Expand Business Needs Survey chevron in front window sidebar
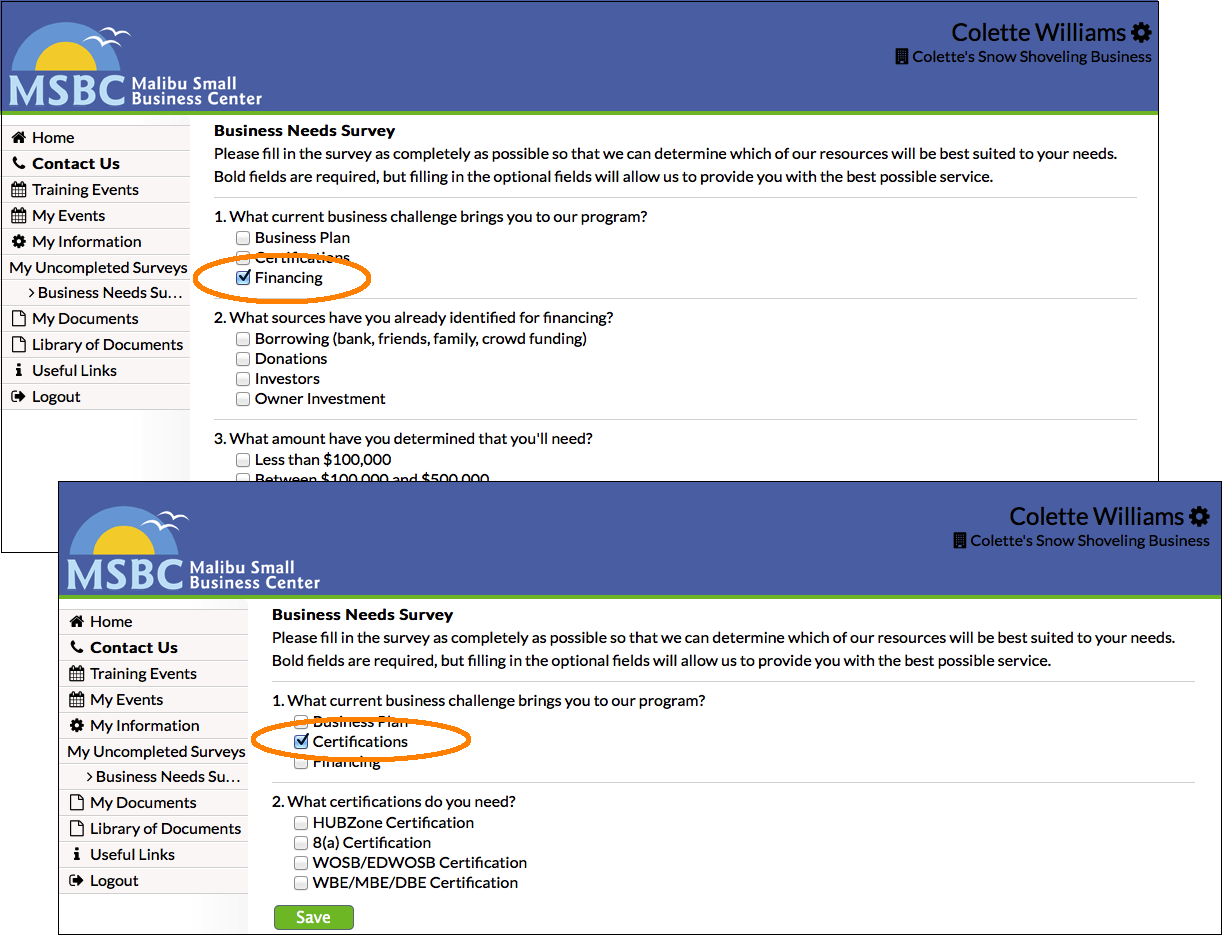Viewport: 1226px width, 939px height. coord(89,777)
